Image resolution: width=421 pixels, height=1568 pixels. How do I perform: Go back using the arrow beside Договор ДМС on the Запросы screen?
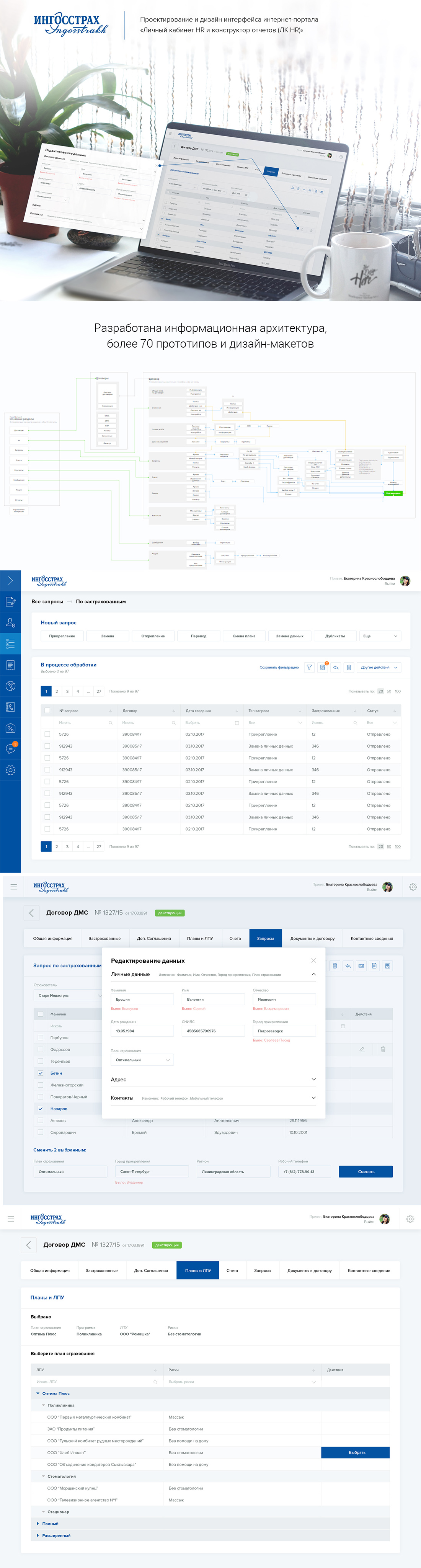[32, 913]
